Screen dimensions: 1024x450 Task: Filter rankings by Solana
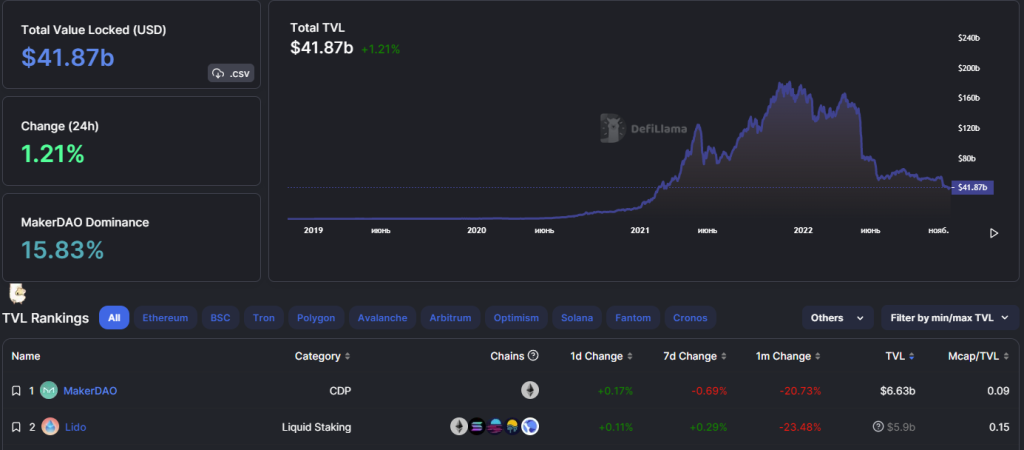coord(577,318)
